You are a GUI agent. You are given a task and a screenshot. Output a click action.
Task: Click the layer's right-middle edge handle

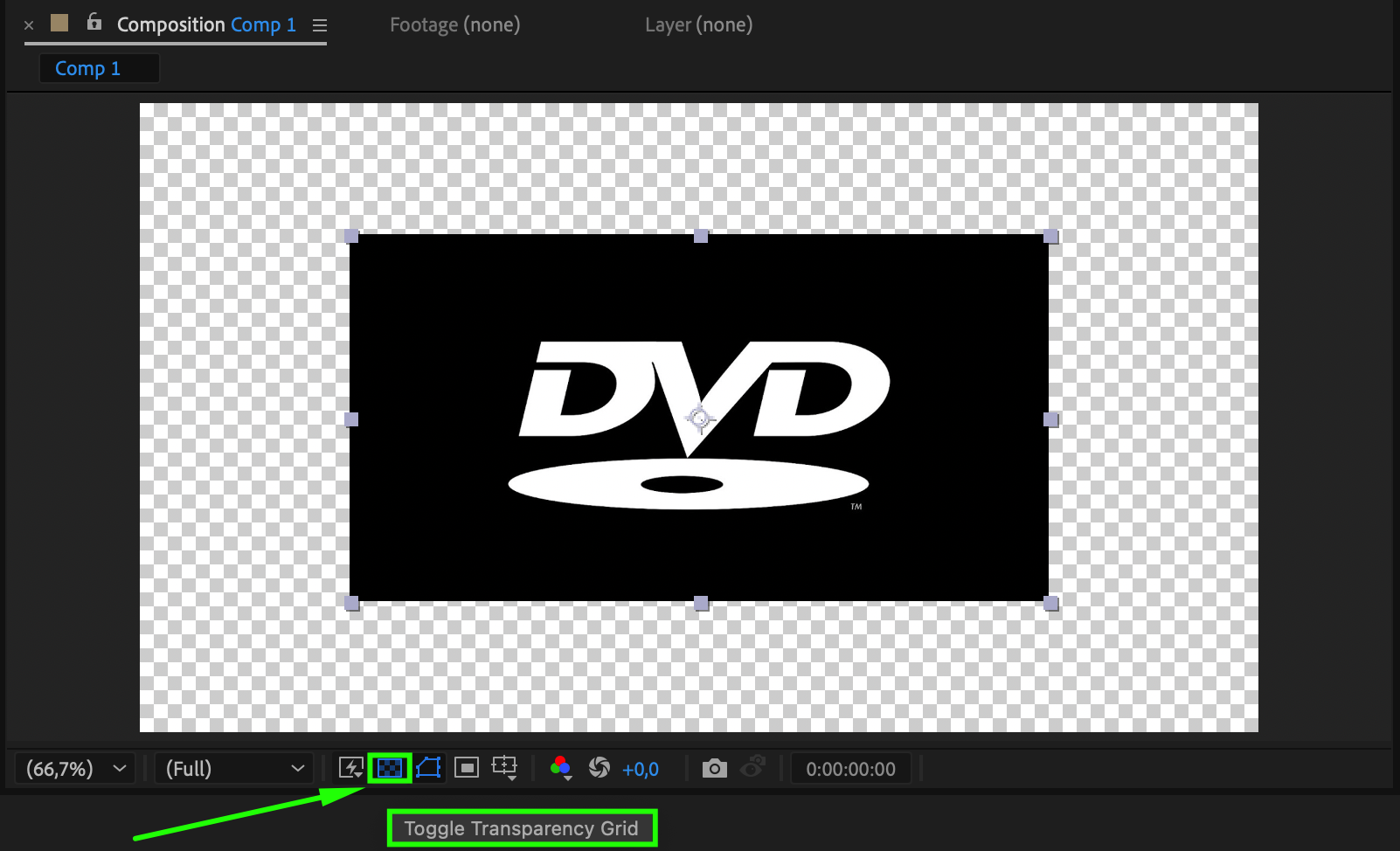1050,419
